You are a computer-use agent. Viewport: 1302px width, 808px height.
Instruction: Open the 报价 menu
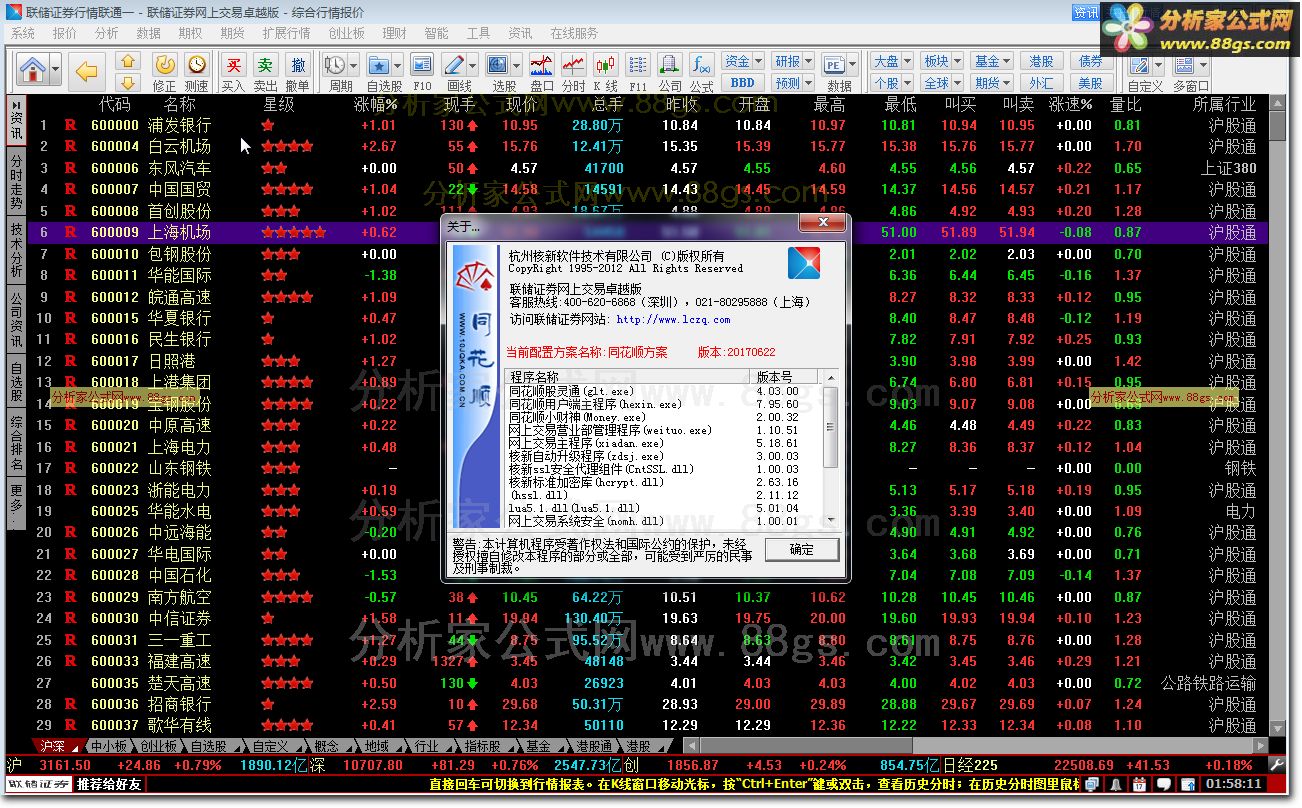tap(65, 33)
